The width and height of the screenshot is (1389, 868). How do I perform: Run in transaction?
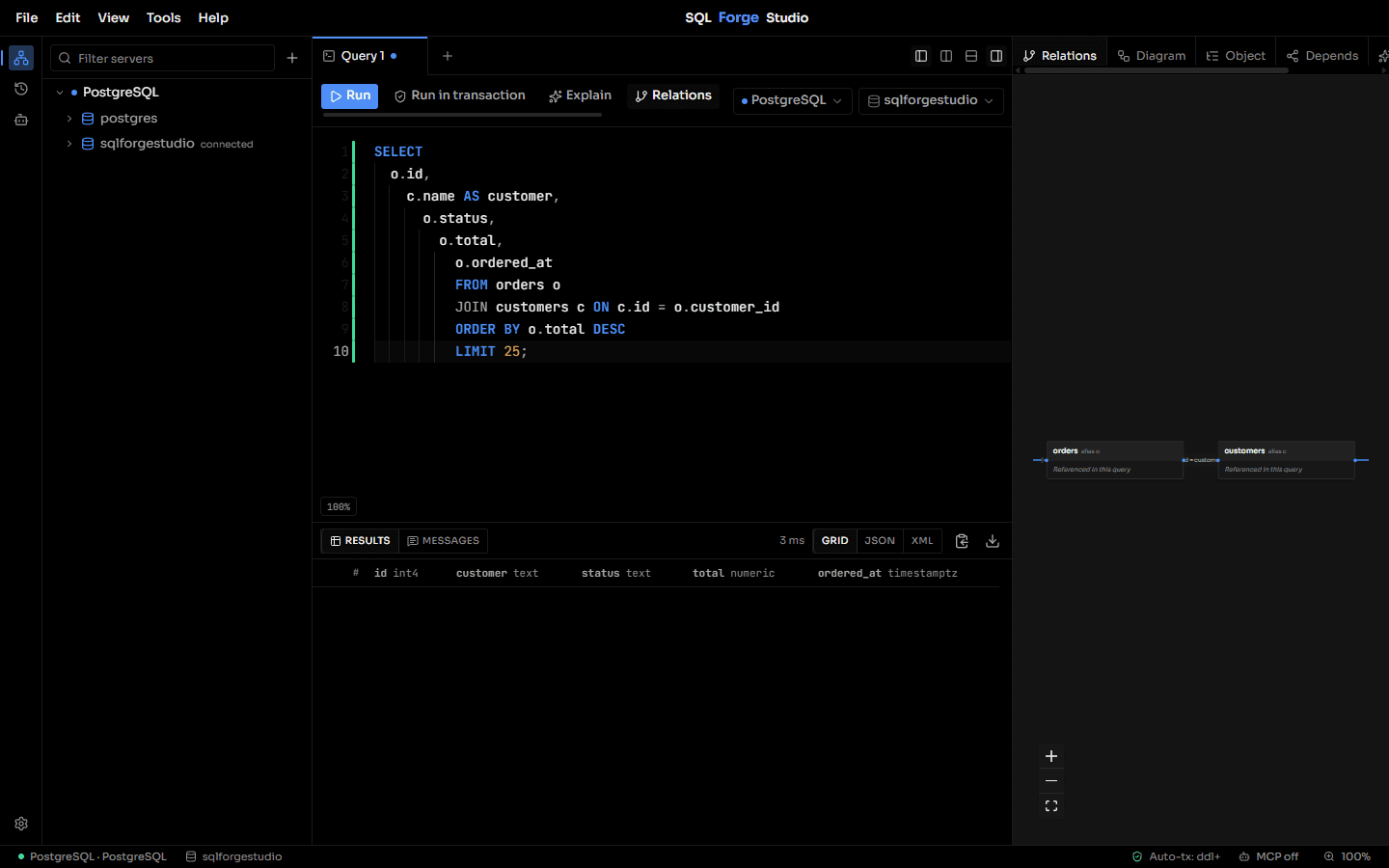coord(460,95)
